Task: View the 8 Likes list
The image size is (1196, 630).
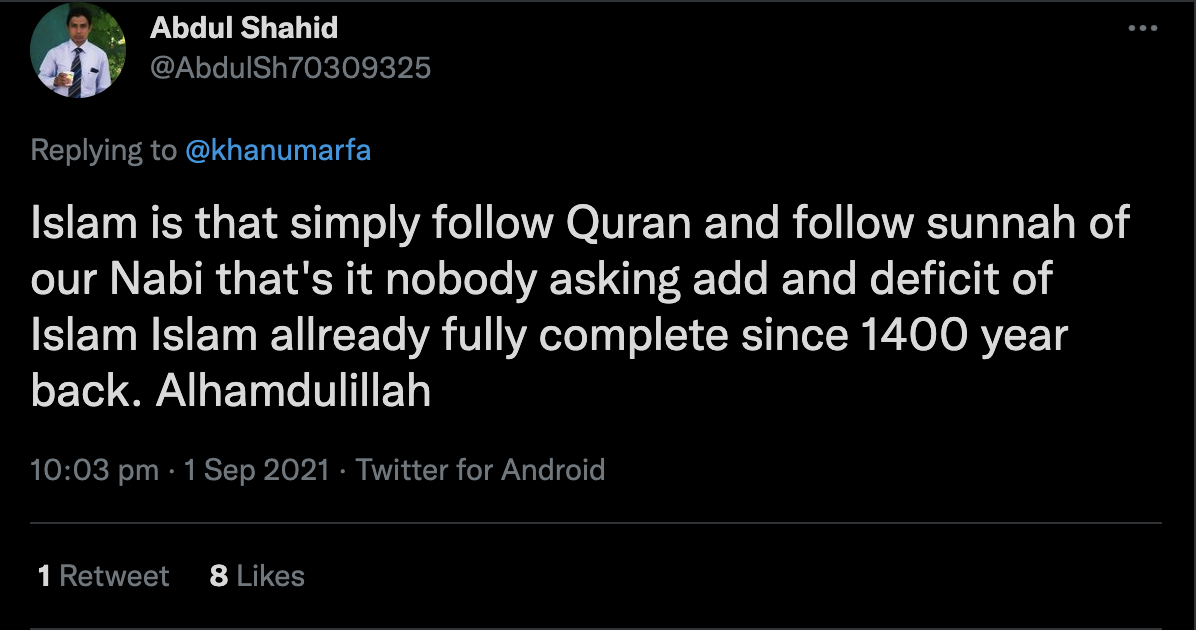Action: tap(257, 576)
